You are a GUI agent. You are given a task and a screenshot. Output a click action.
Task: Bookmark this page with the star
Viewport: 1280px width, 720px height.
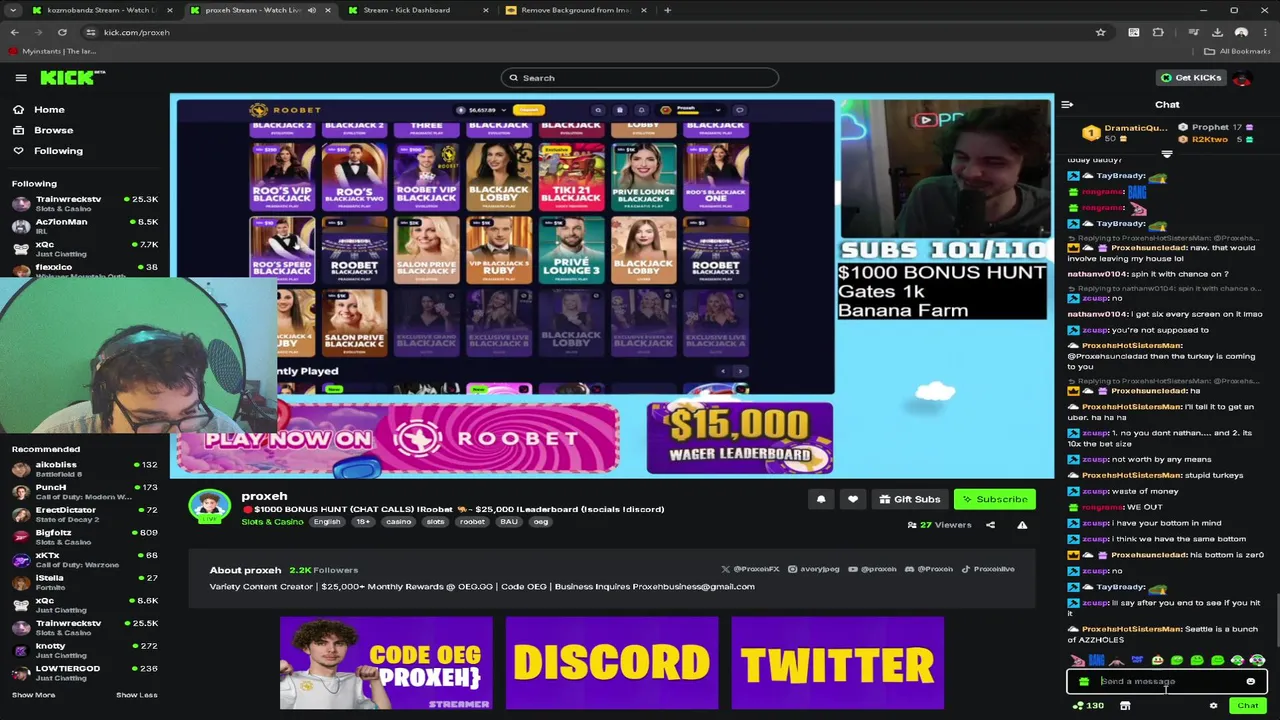(x=1101, y=32)
